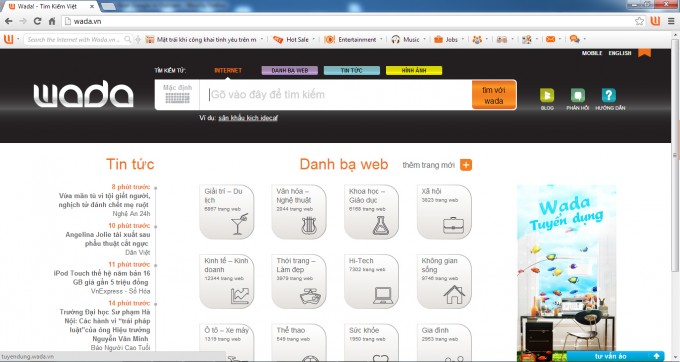This screenshot has height=362, width=680.
Task: Expand the Wada toolbar logo dropdown arrow
Action: click(18, 39)
